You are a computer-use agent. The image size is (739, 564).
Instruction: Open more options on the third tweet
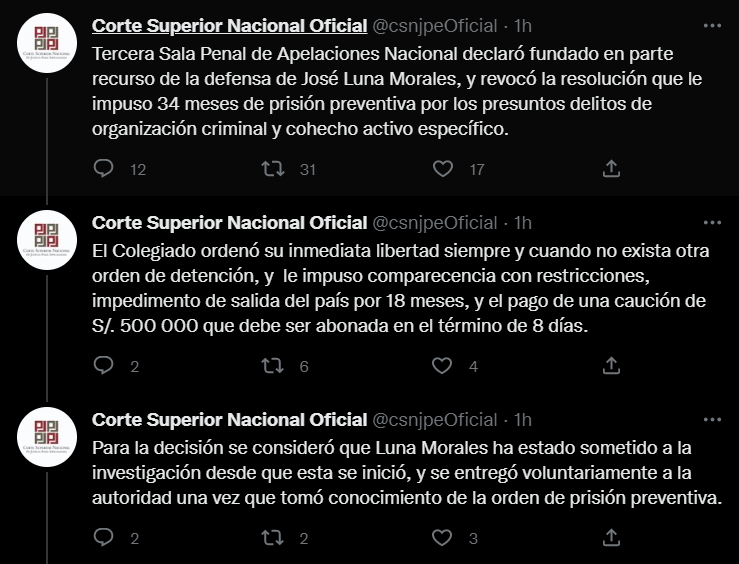712,419
